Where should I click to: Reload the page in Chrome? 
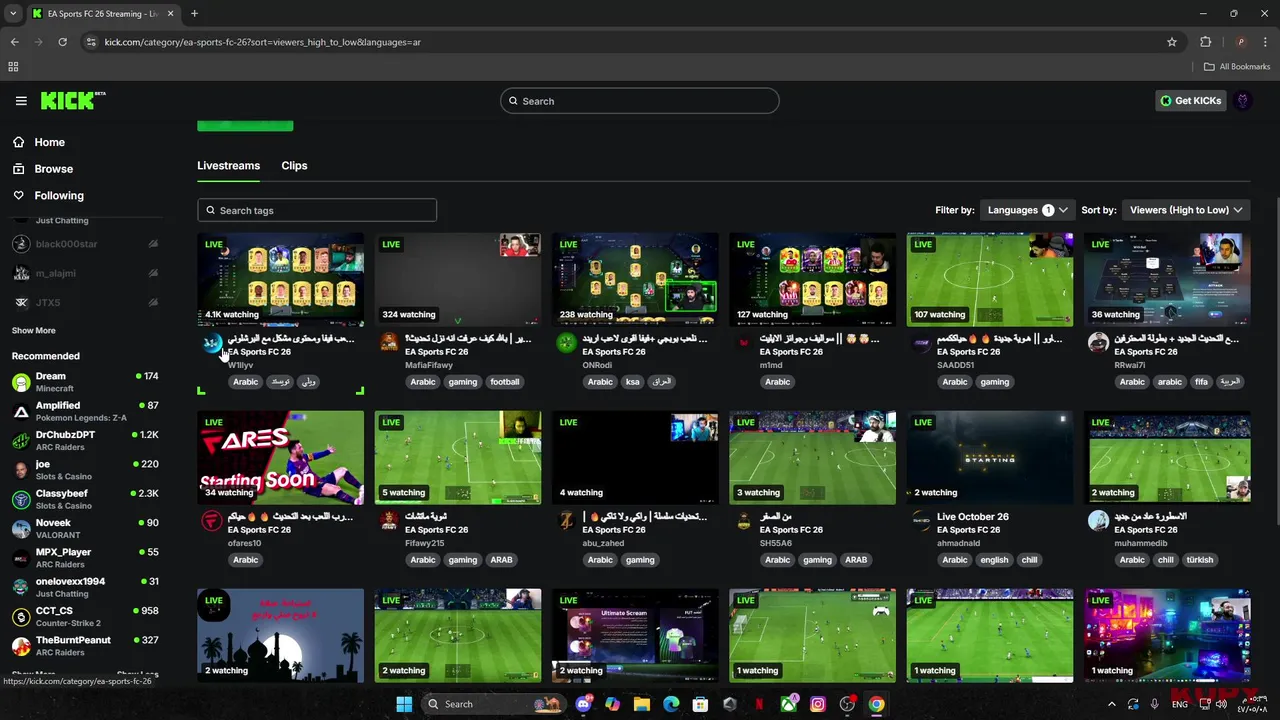tap(63, 42)
